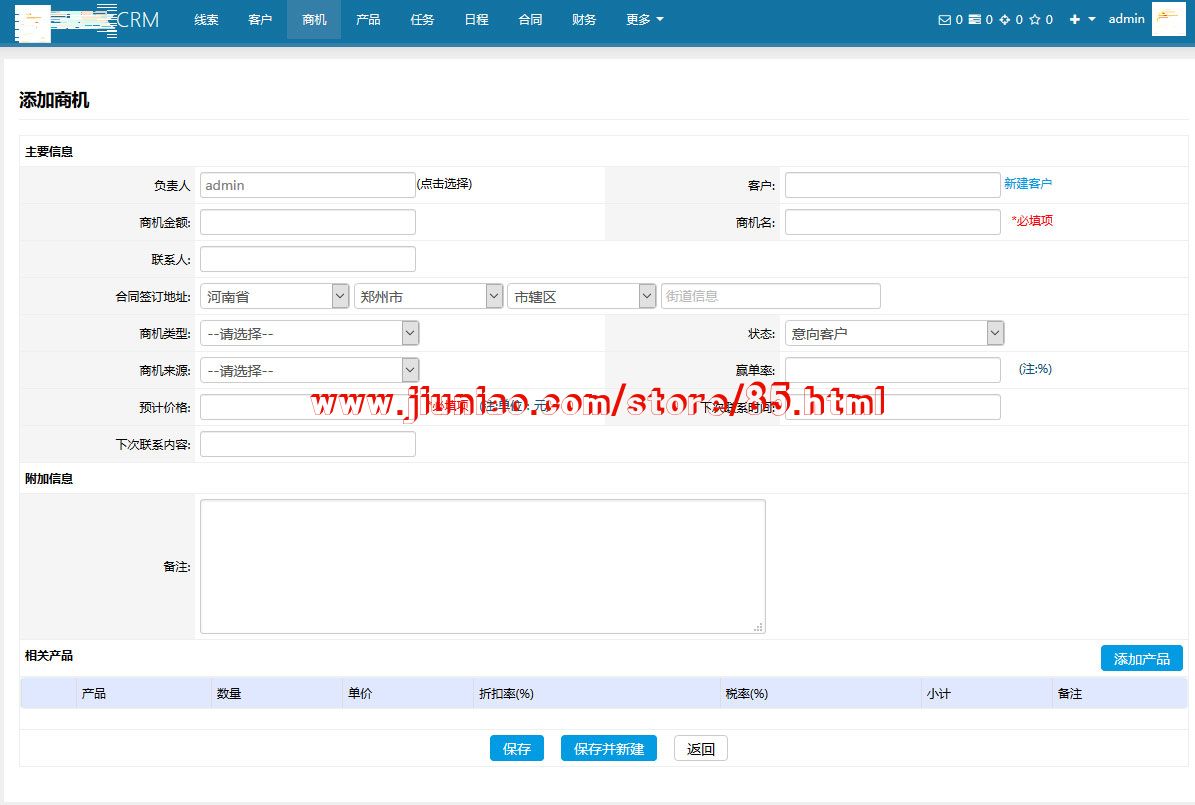Click the envelope messages icon

click(x=944, y=20)
